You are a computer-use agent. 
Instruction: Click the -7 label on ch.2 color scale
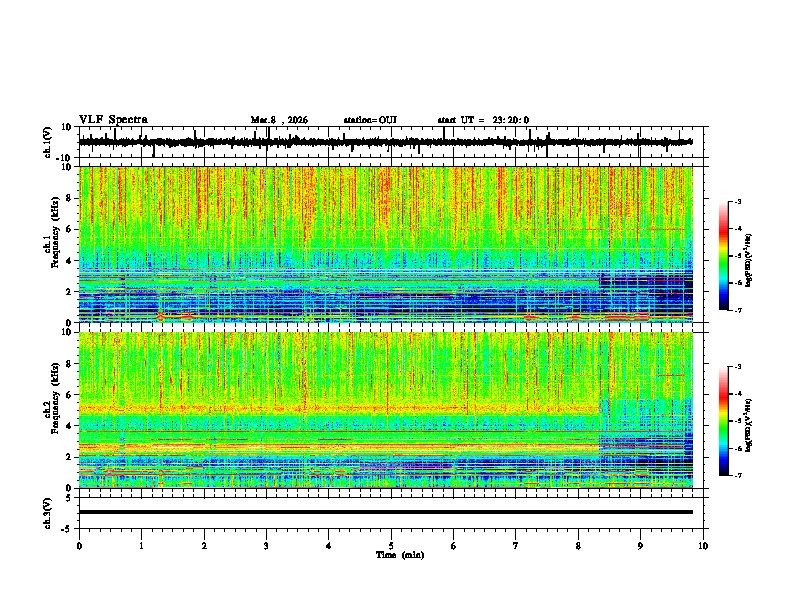pos(738,475)
